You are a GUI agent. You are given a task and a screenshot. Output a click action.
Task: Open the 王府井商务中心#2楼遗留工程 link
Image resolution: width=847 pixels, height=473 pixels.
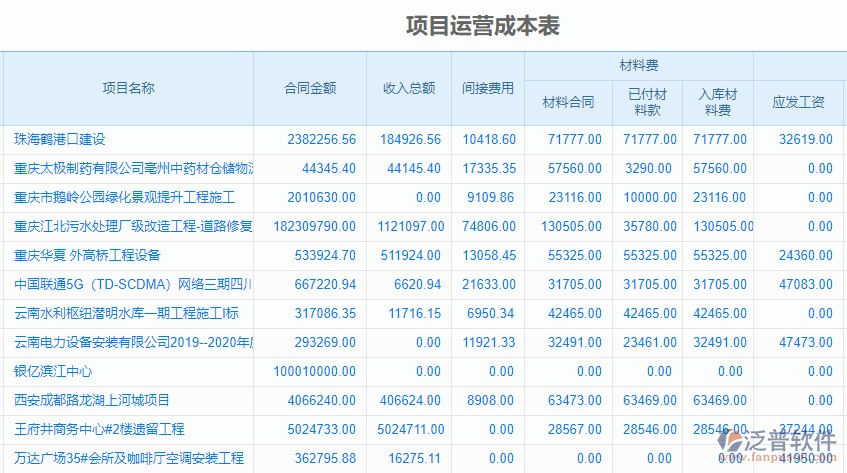click(x=99, y=430)
